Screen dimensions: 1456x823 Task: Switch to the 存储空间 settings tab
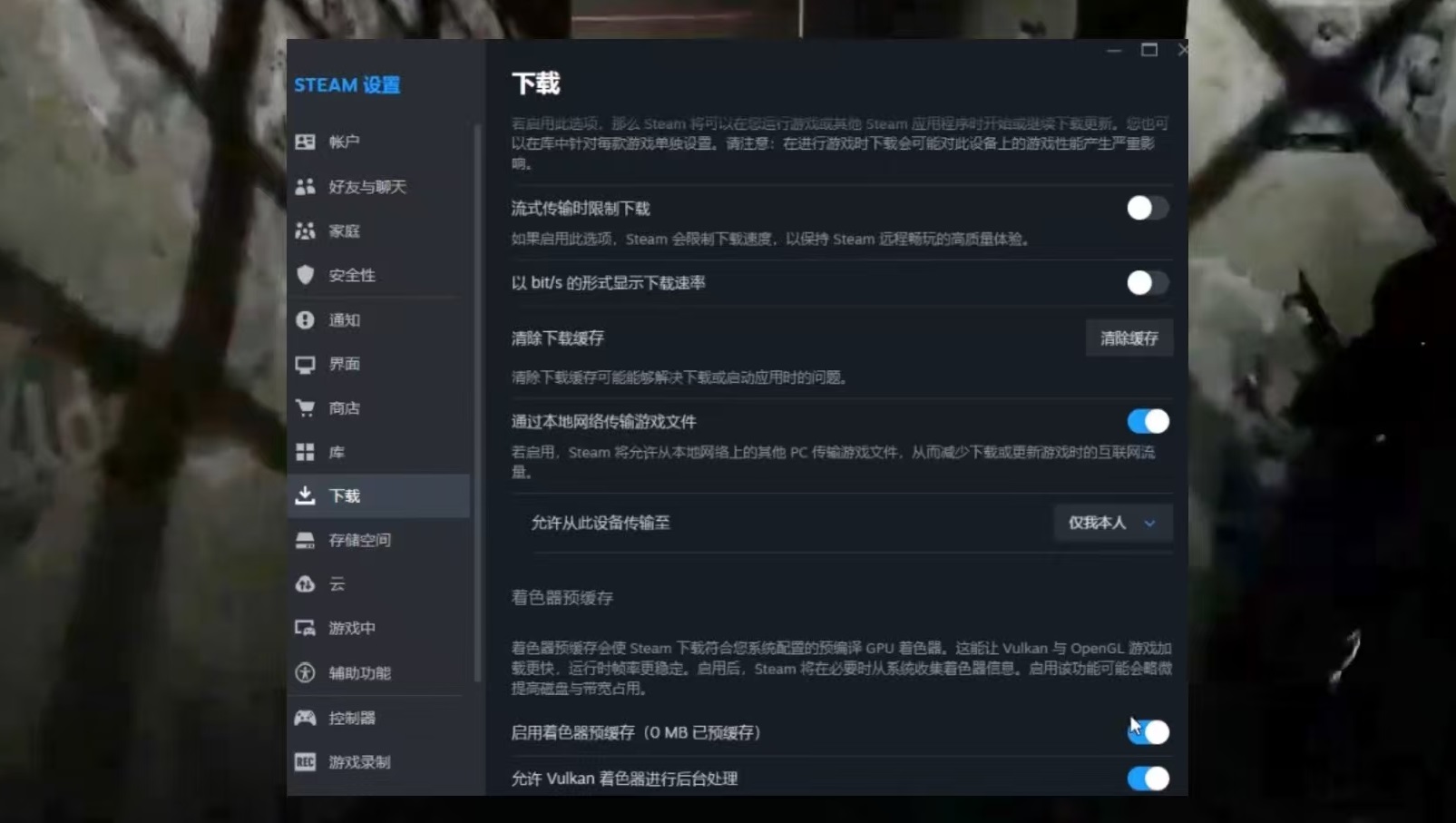point(359,540)
